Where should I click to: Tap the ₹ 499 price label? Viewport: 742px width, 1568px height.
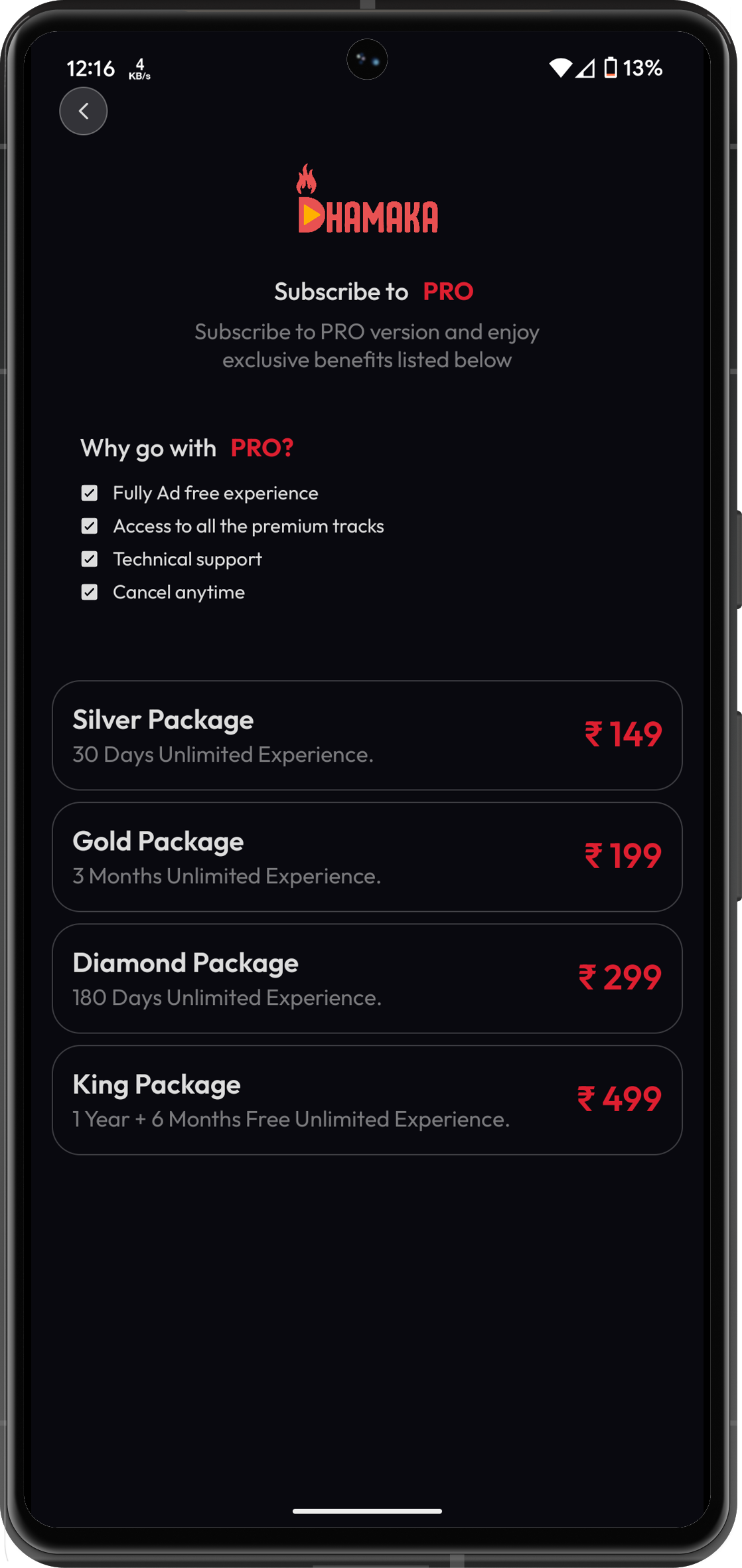(619, 1098)
